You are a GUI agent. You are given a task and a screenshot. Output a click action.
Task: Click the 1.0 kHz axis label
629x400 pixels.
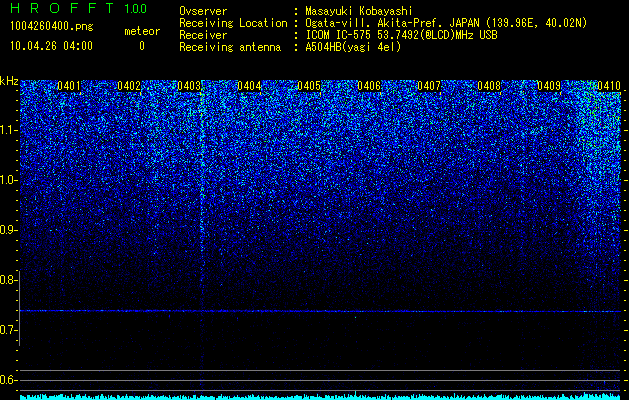point(9,180)
